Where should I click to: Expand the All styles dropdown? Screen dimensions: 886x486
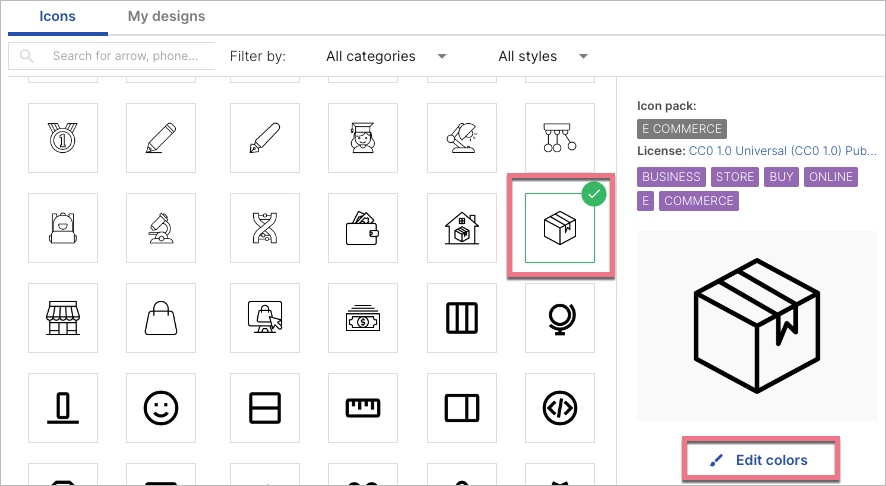tap(543, 56)
